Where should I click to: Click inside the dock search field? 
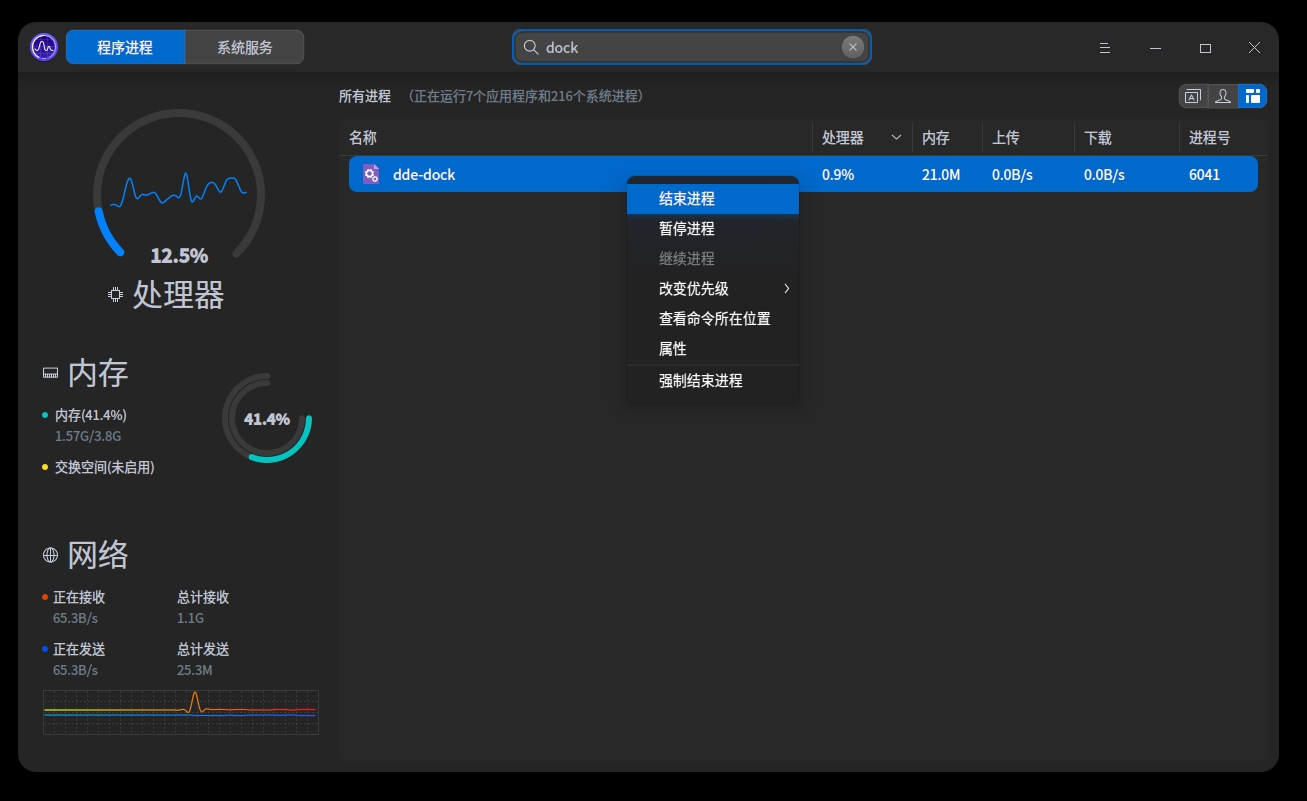point(691,47)
